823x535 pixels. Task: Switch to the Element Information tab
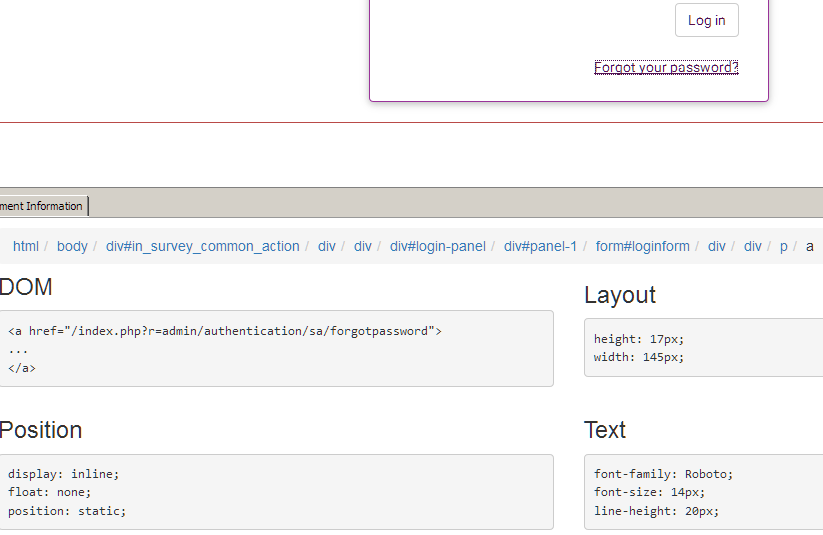(x=43, y=206)
